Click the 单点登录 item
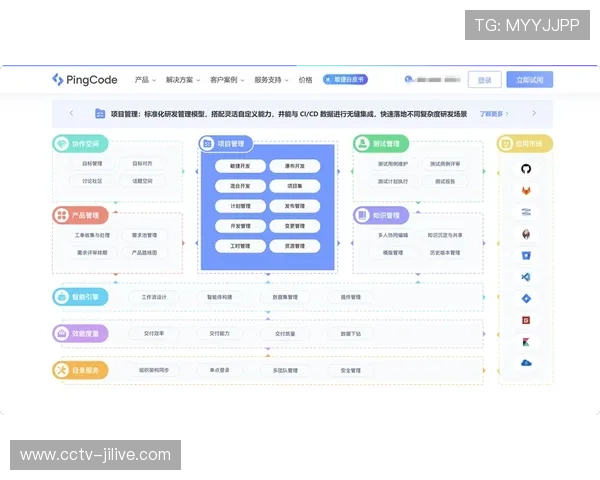 click(x=220, y=370)
